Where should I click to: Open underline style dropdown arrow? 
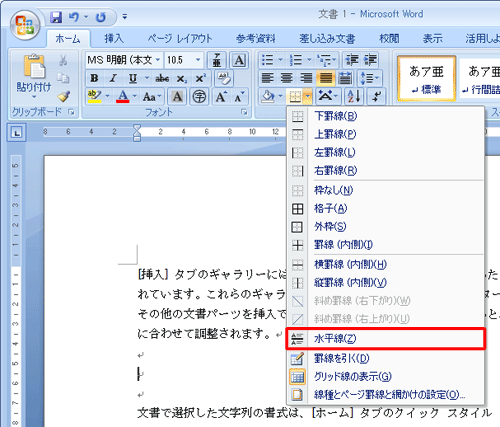147,79
